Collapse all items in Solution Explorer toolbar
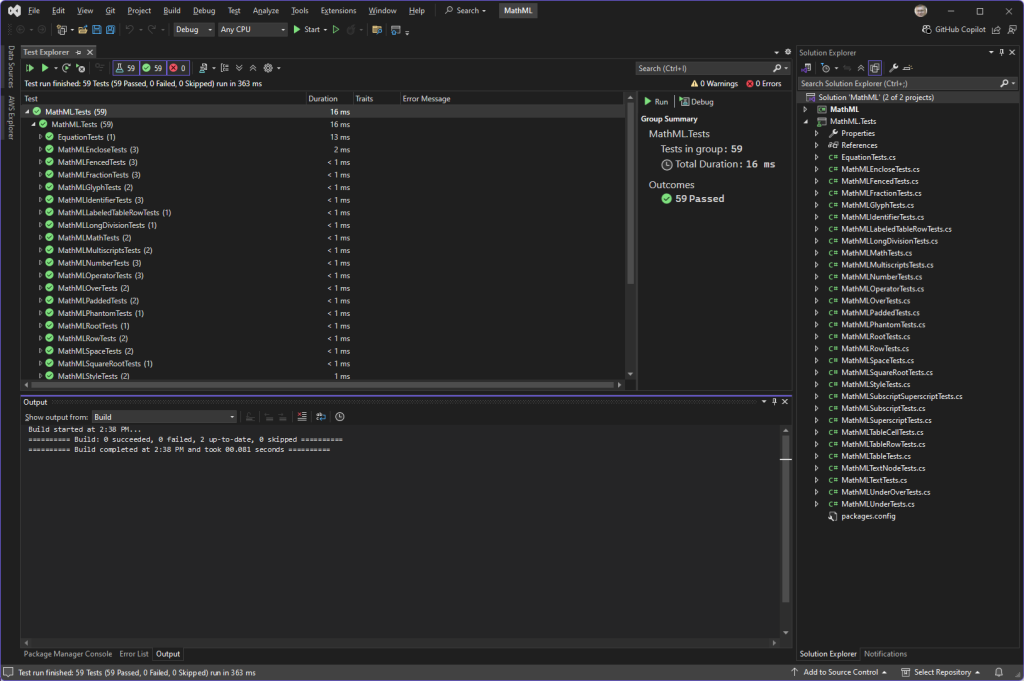This screenshot has height=681, width=1024. 861,68
